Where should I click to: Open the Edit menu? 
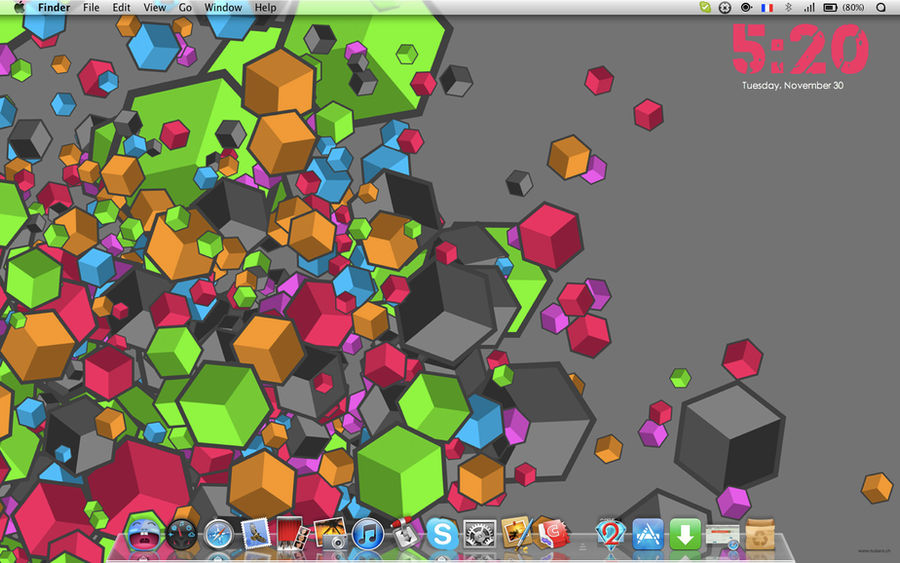(121, 7)
